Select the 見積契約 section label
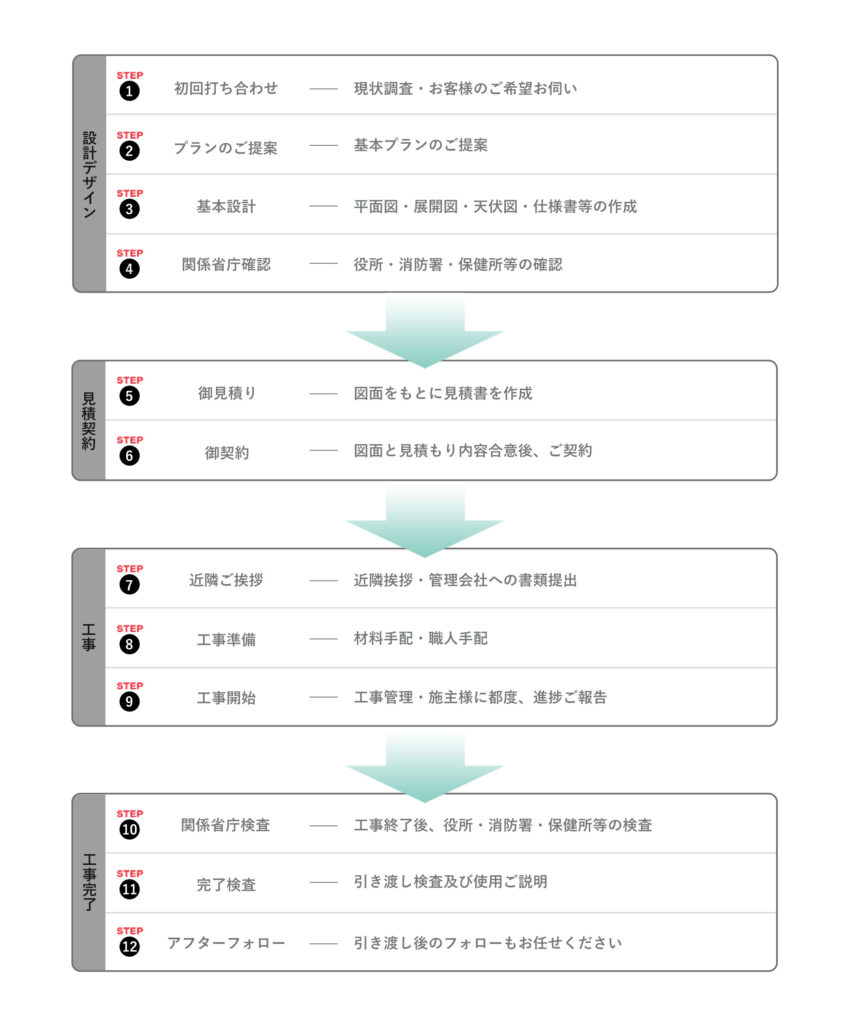Screen dimensions: 850x1024 coord(89,421)
